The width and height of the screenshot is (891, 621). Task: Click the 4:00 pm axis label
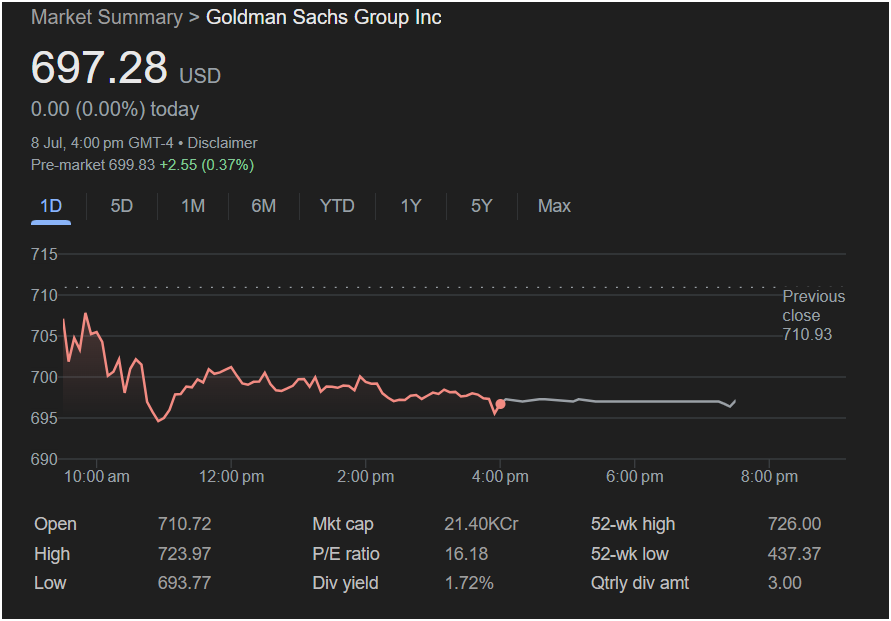pos(500,476)
